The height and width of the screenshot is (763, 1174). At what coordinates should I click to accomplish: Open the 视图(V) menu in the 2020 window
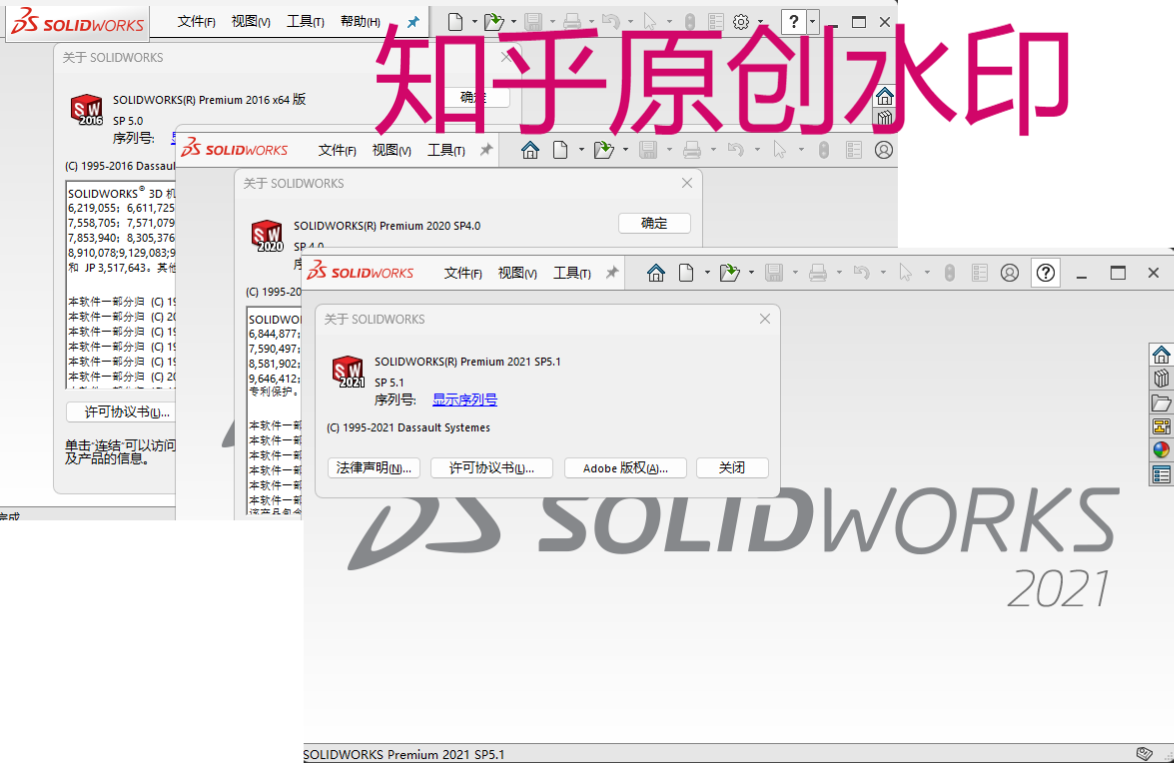click(x=392, y=149)
